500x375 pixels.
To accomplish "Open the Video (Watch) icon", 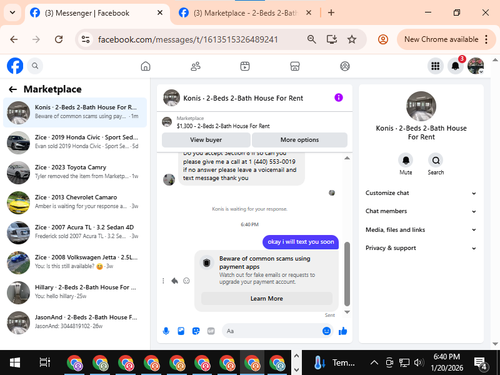I will [x=245, y=66].
